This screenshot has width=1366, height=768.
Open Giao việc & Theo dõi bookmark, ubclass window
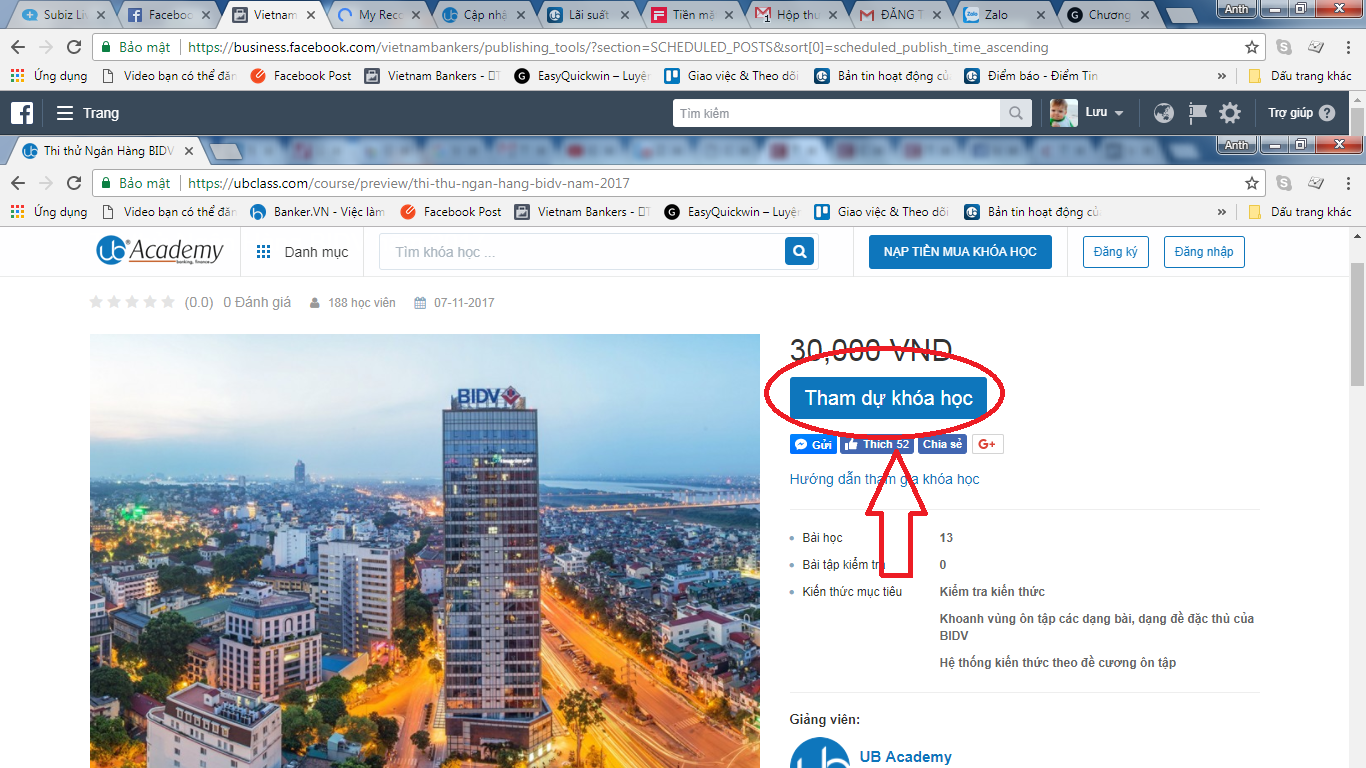(881, 212)
